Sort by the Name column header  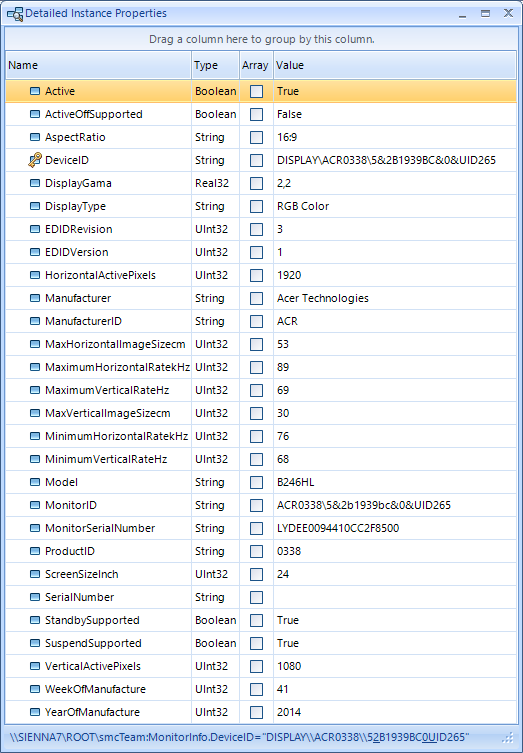98,65
